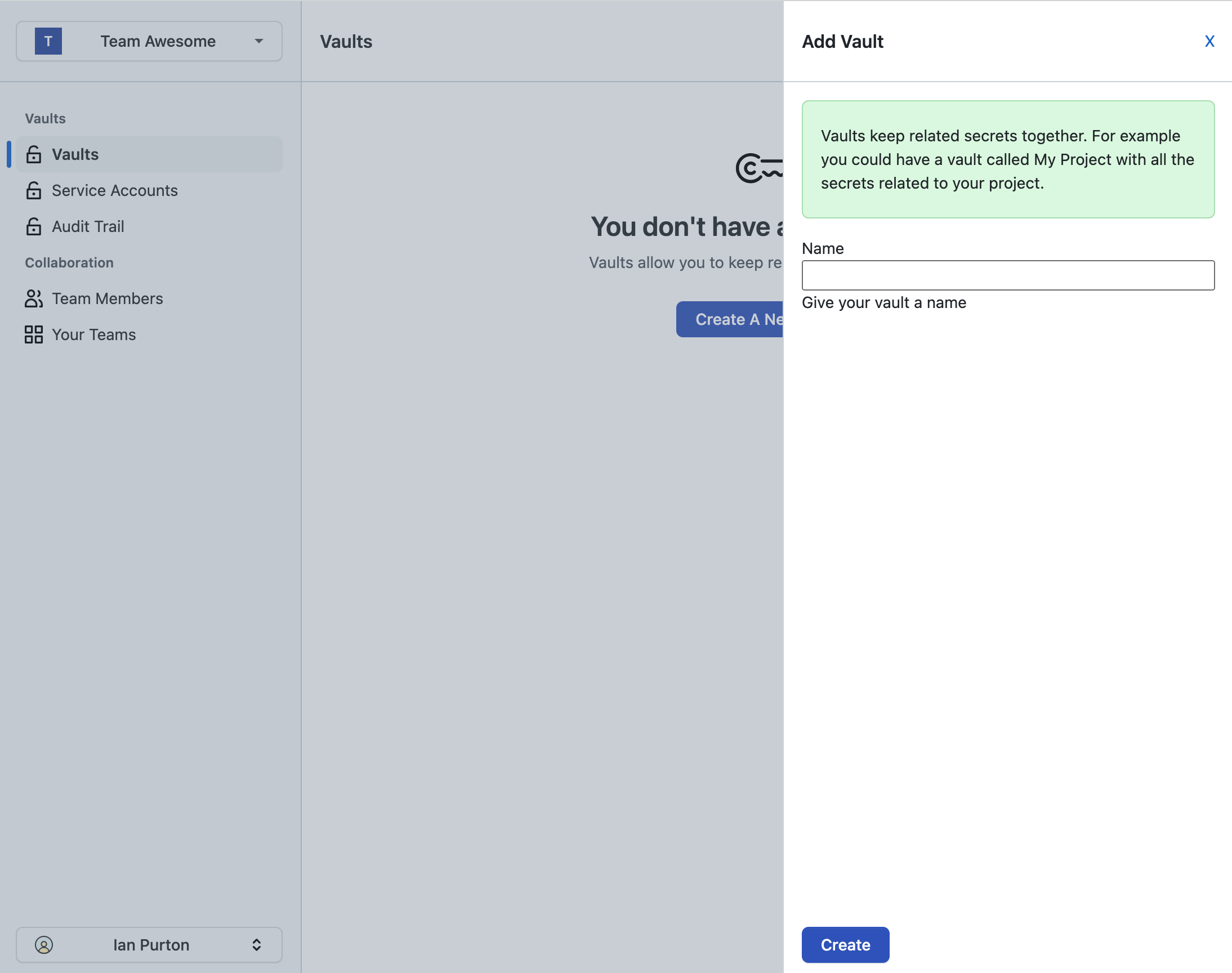Click the user avatar icon beside Ian Purton
Viewport: 1232px width, 973px height.
coord(44,945)
